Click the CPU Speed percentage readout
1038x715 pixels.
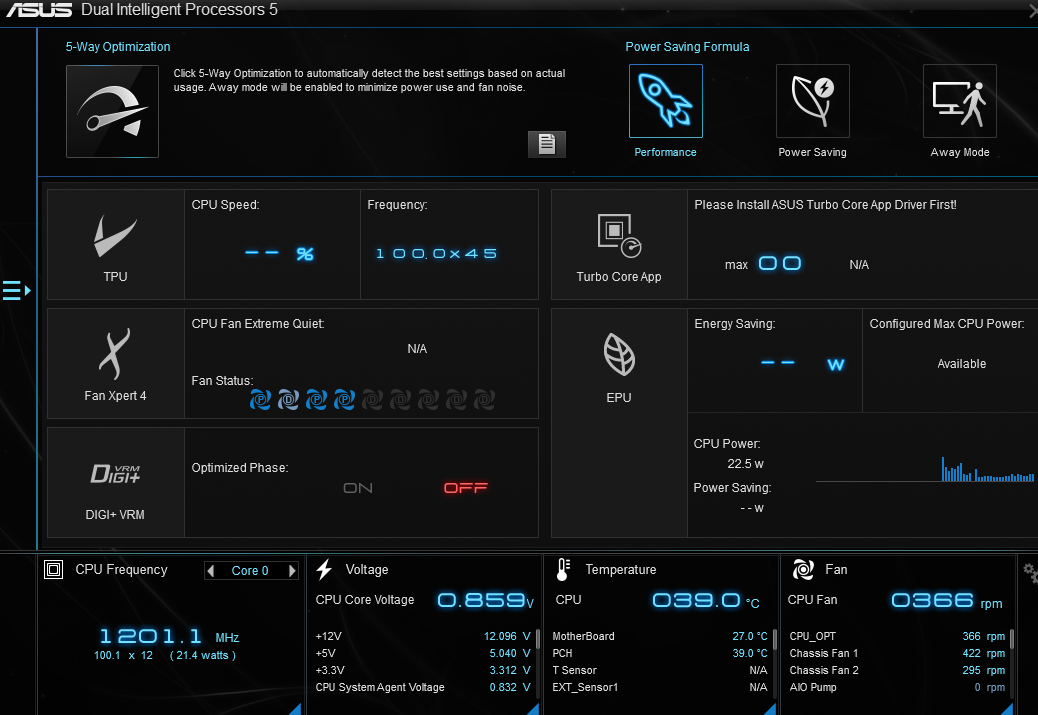tap(279, 254)
